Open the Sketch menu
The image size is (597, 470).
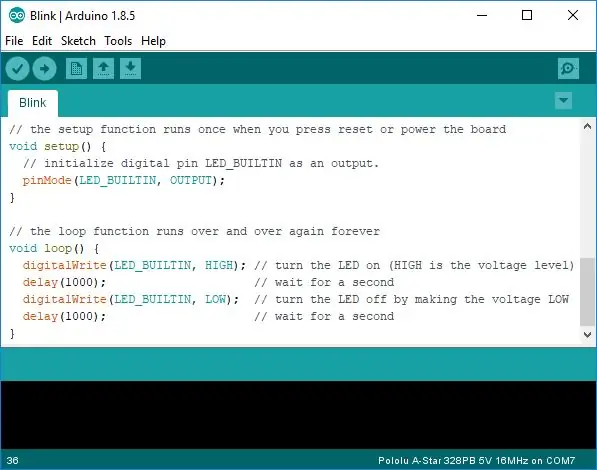tap(78, 41)
